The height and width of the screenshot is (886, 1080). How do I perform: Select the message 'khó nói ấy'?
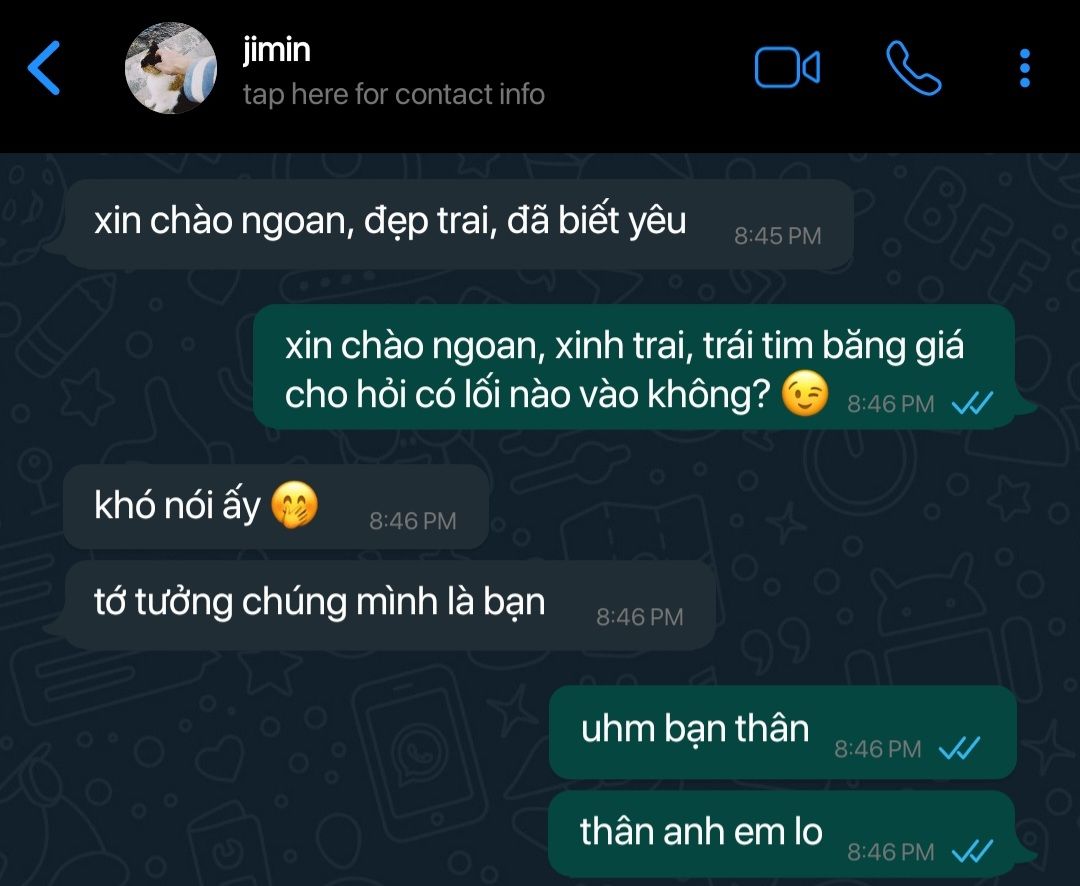pos(276,507)
